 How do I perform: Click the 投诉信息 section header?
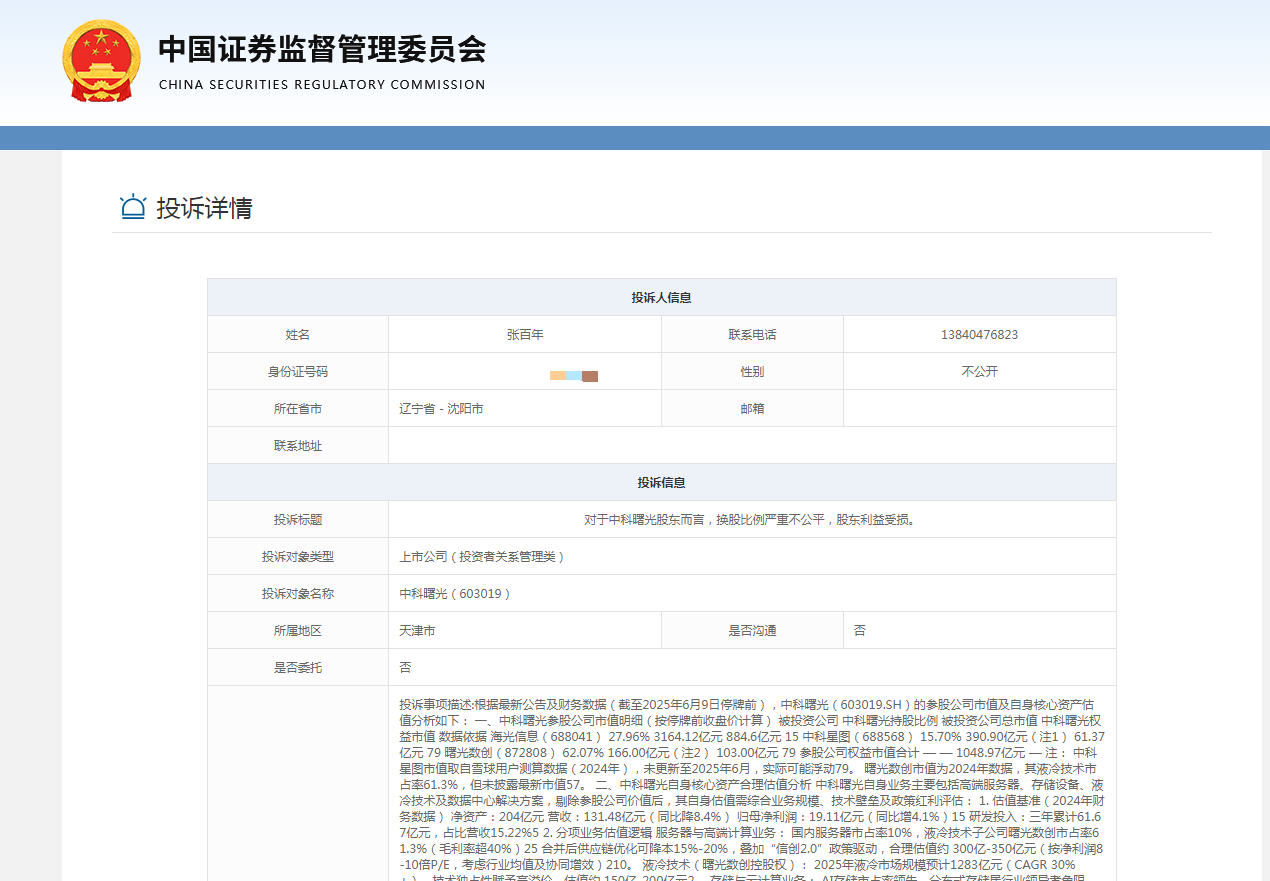[x=661, y=483]
